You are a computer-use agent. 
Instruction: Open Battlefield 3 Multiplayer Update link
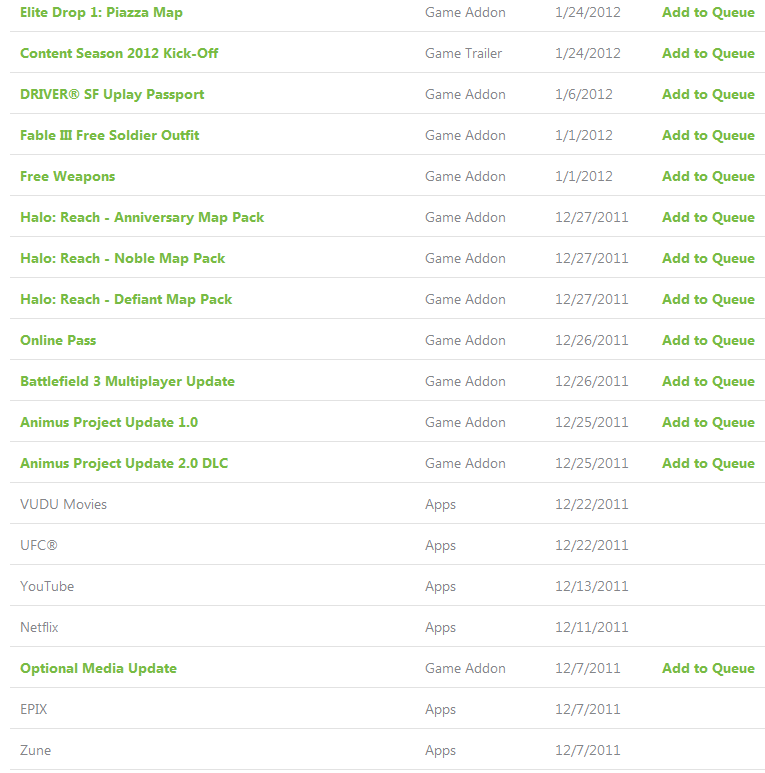coord(127,382)
